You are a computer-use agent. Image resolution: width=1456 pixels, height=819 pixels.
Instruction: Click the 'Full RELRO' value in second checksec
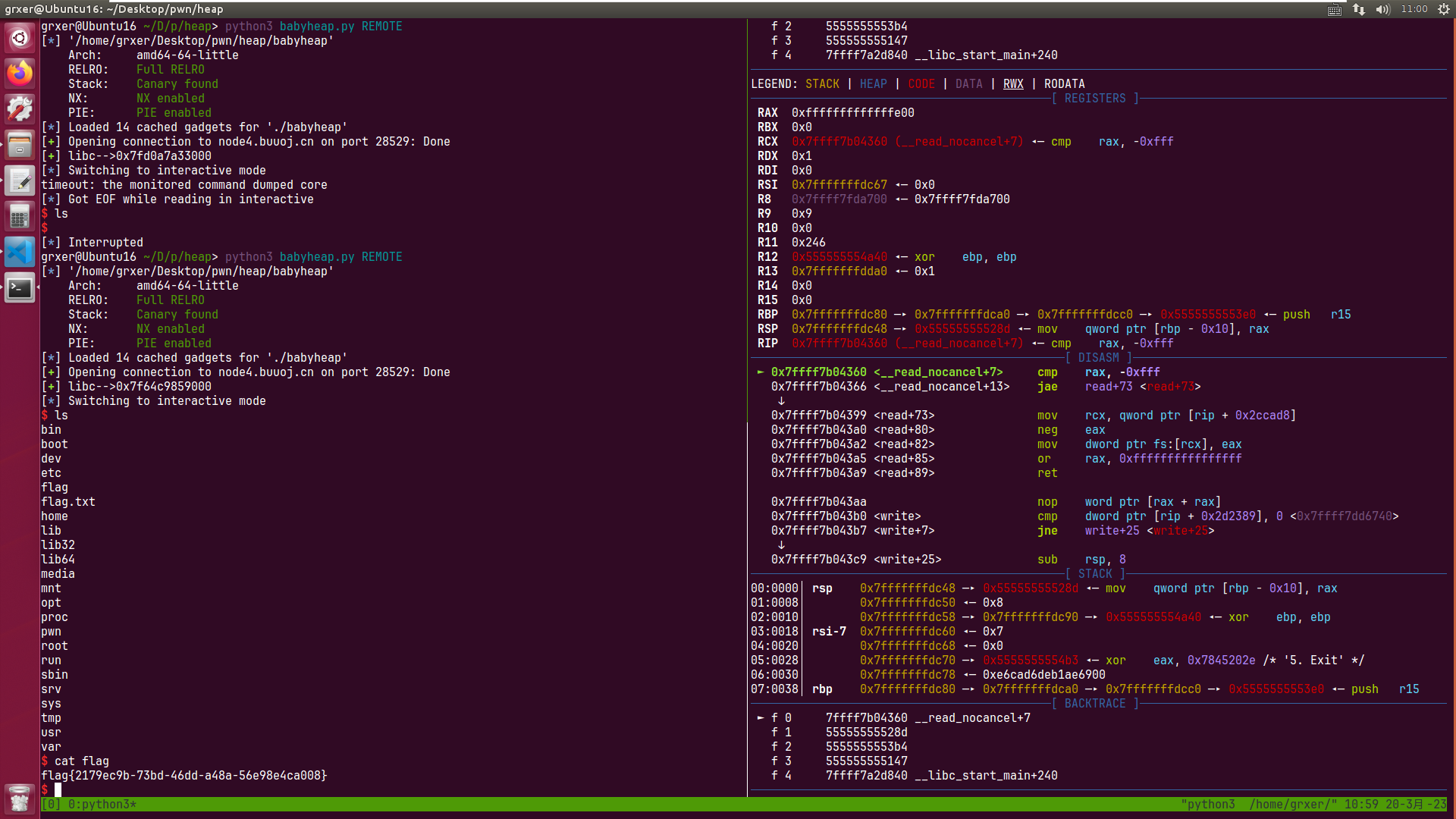pos(171,300)
